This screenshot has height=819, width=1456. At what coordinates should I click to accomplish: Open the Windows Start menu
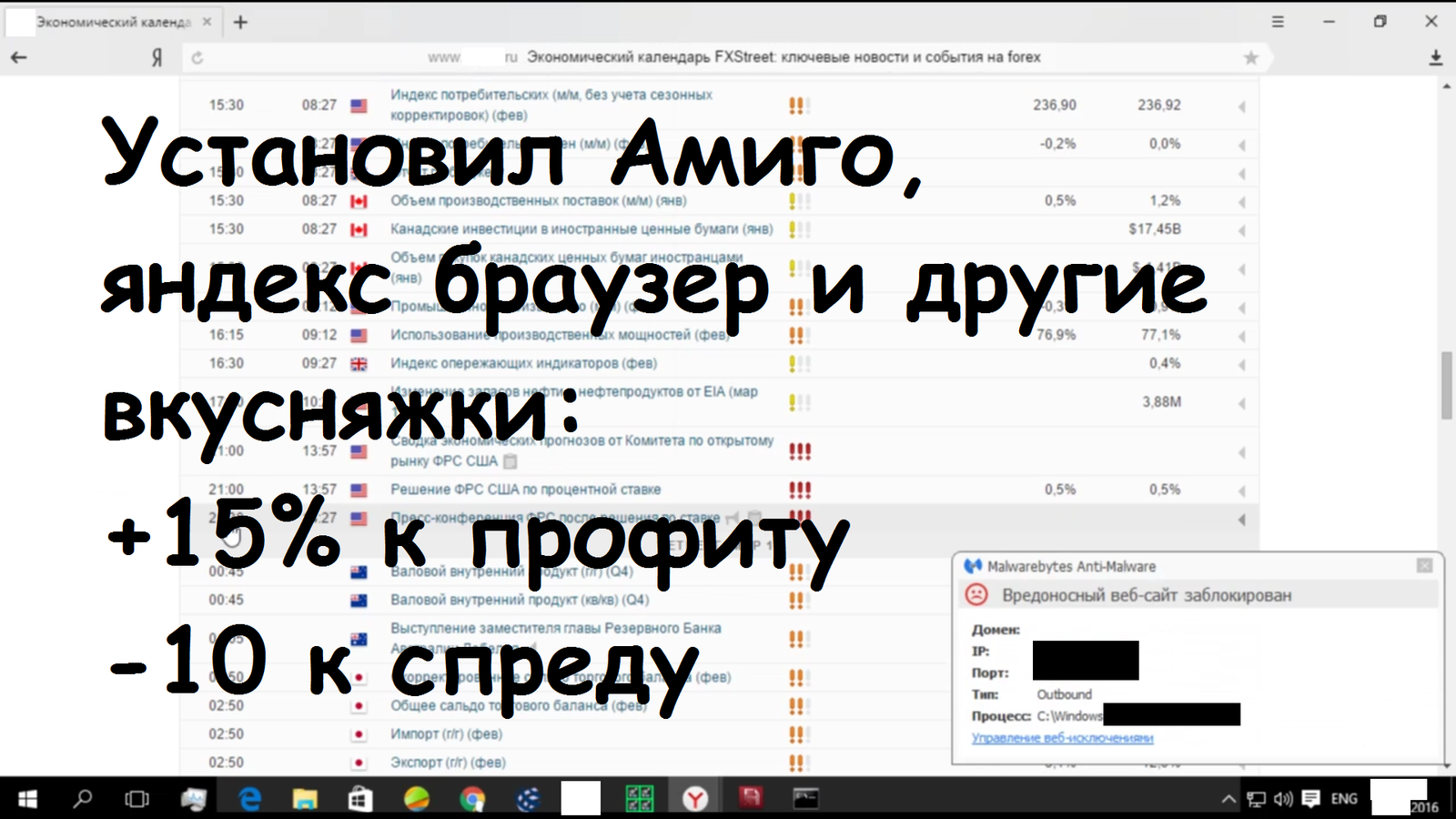(27, 799)
